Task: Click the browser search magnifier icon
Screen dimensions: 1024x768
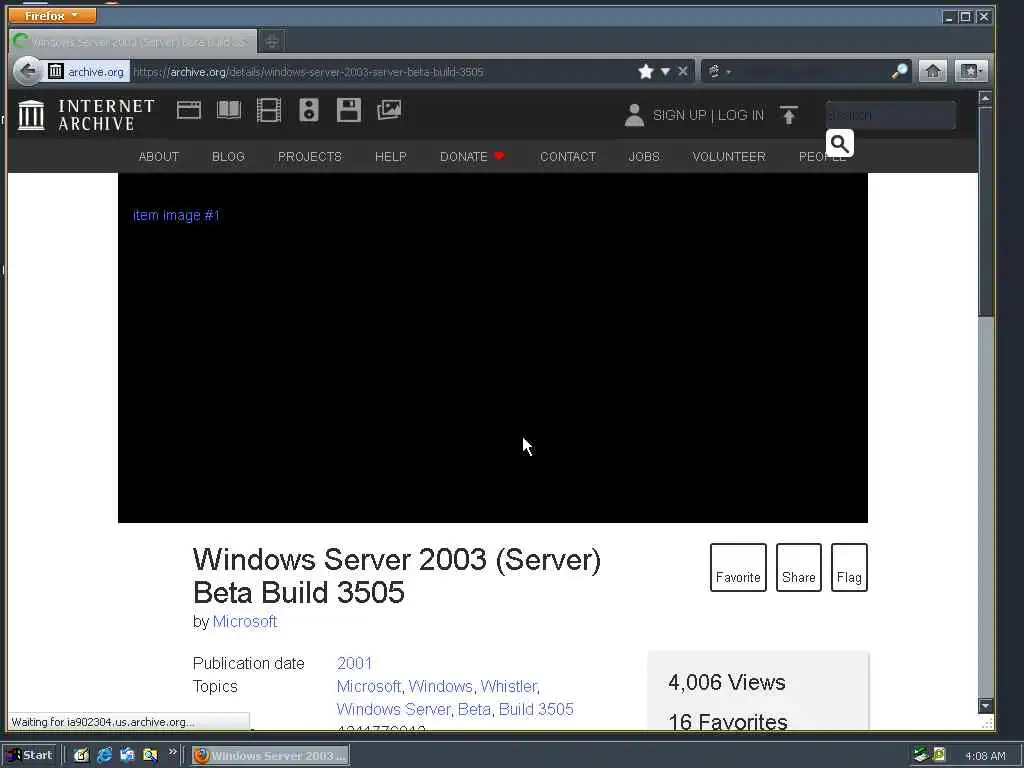Action: [x=900, y=71]
